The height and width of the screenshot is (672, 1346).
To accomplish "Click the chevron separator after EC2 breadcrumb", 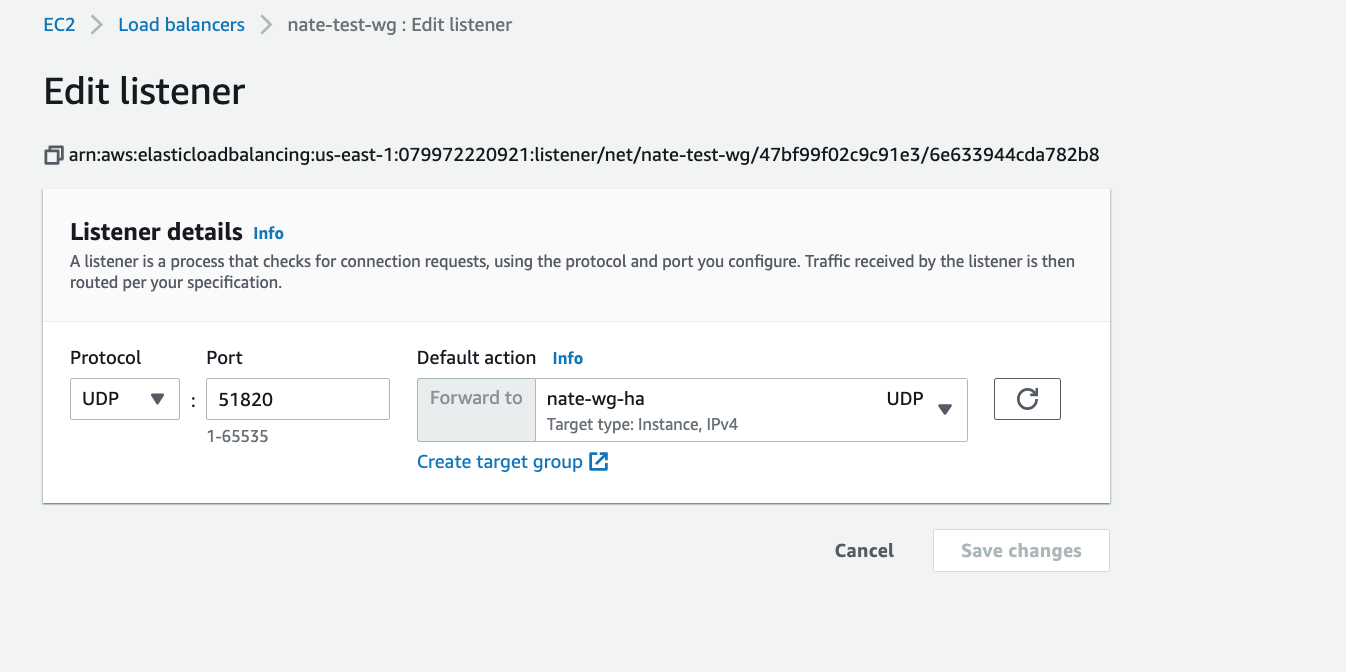I will point(97,25).
